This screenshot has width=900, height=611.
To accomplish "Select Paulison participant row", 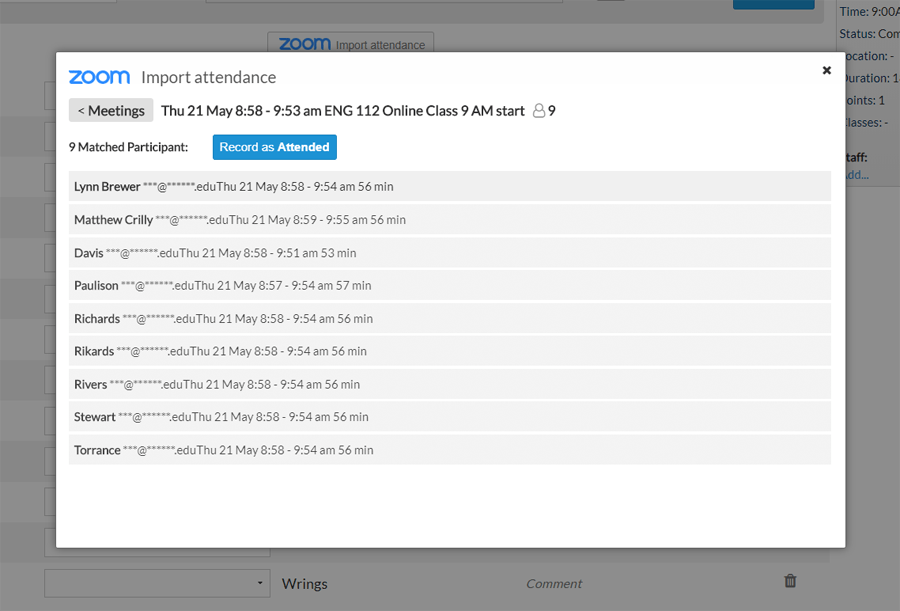I will (x=449, y=285).
